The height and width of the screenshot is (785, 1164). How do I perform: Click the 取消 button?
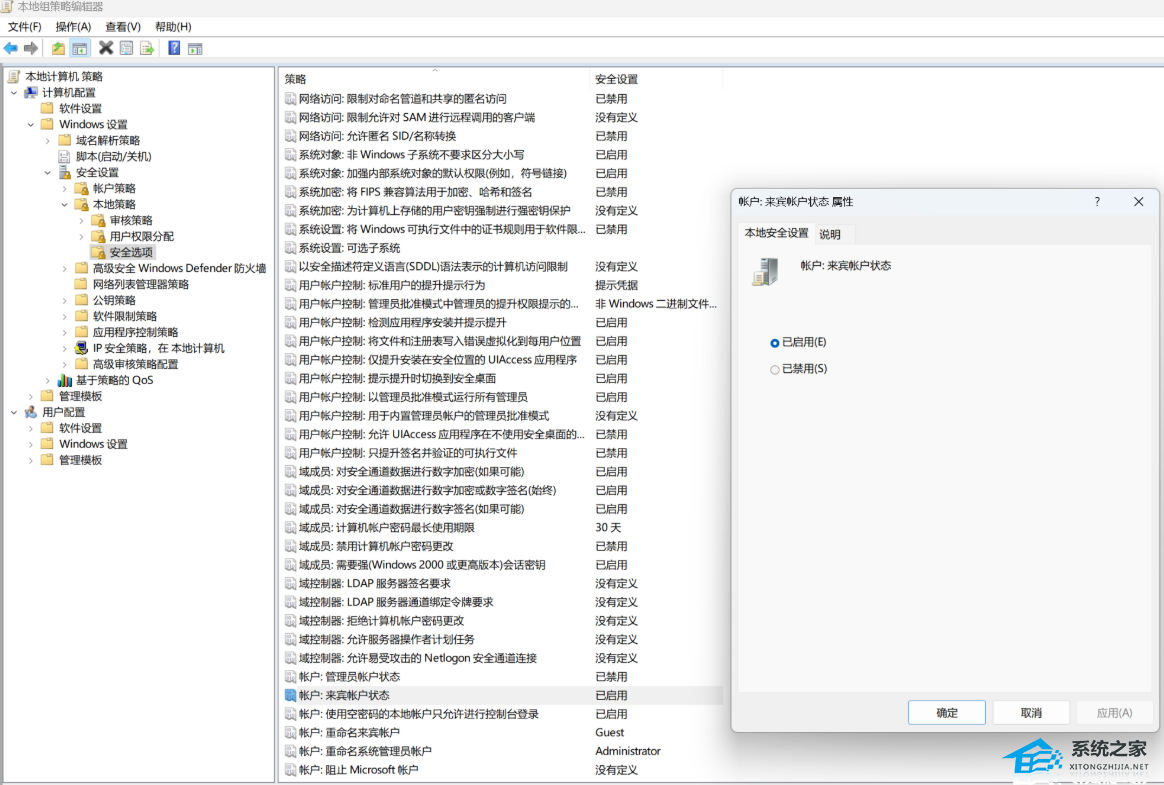[x=1031, y=713]
